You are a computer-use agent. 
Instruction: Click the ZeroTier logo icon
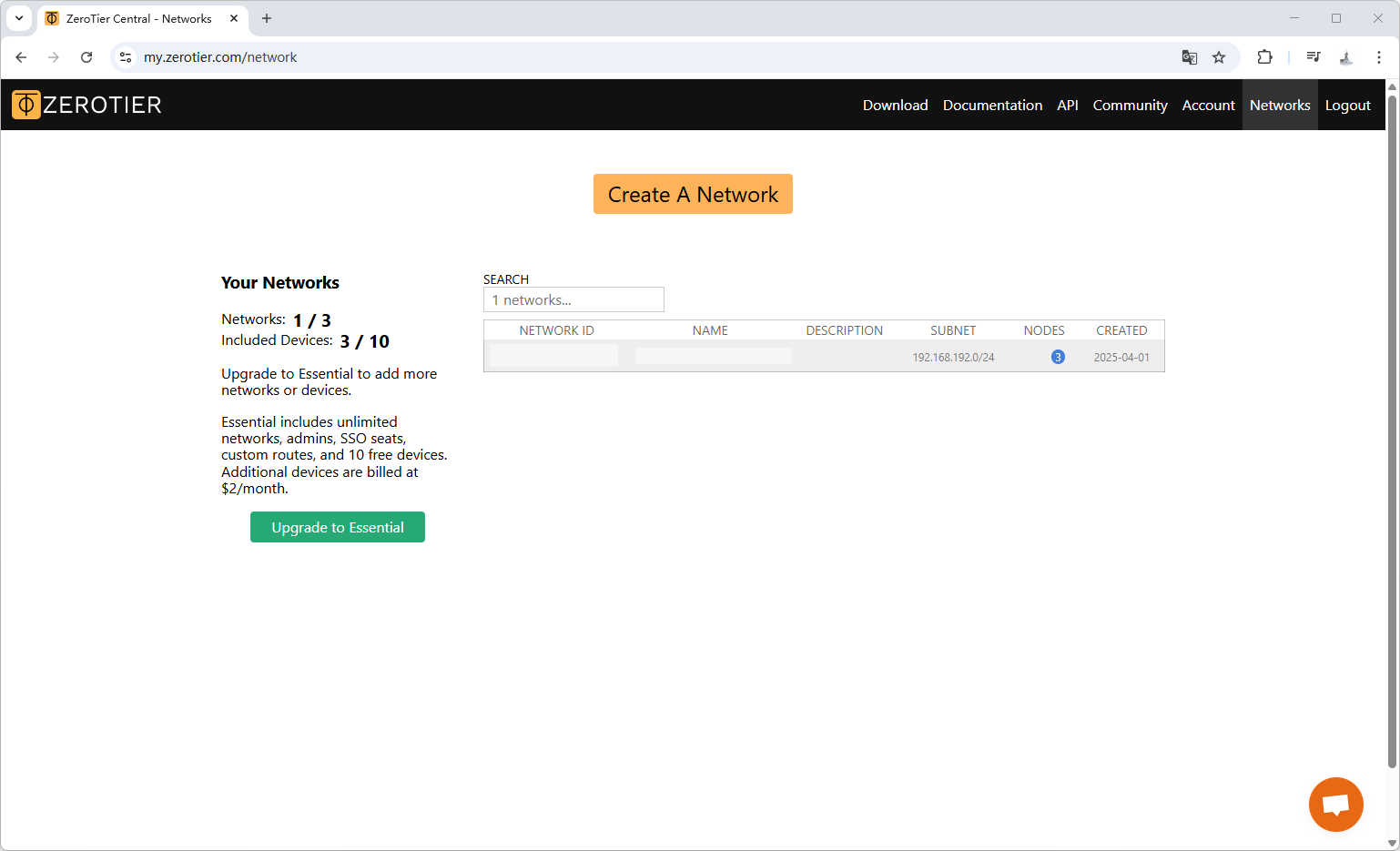[x=26, y=105]
